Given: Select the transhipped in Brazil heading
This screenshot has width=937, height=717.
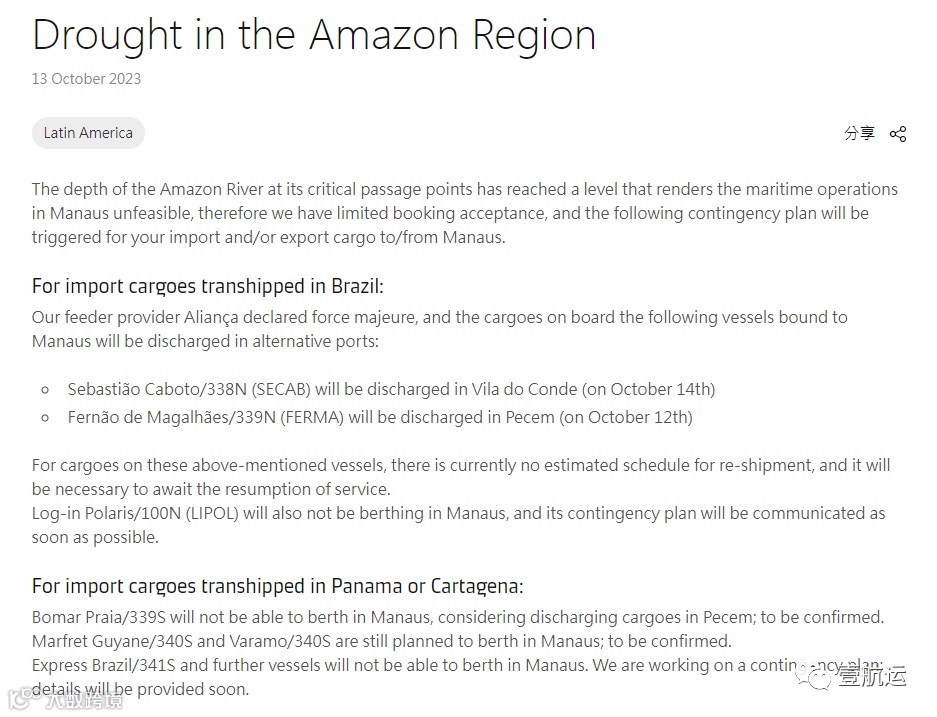Looking at the screenshot, I should pos(207,286).
